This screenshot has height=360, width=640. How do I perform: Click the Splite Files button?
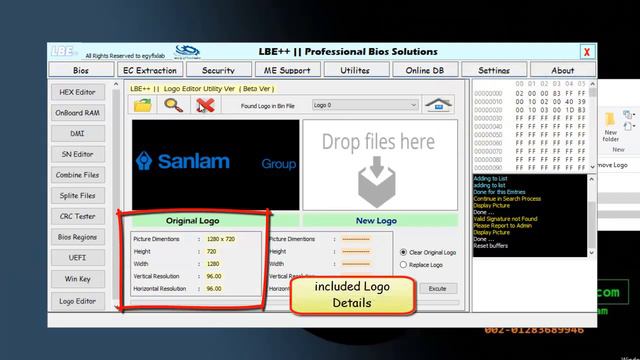pyautogui.click(x=78, y=196)
